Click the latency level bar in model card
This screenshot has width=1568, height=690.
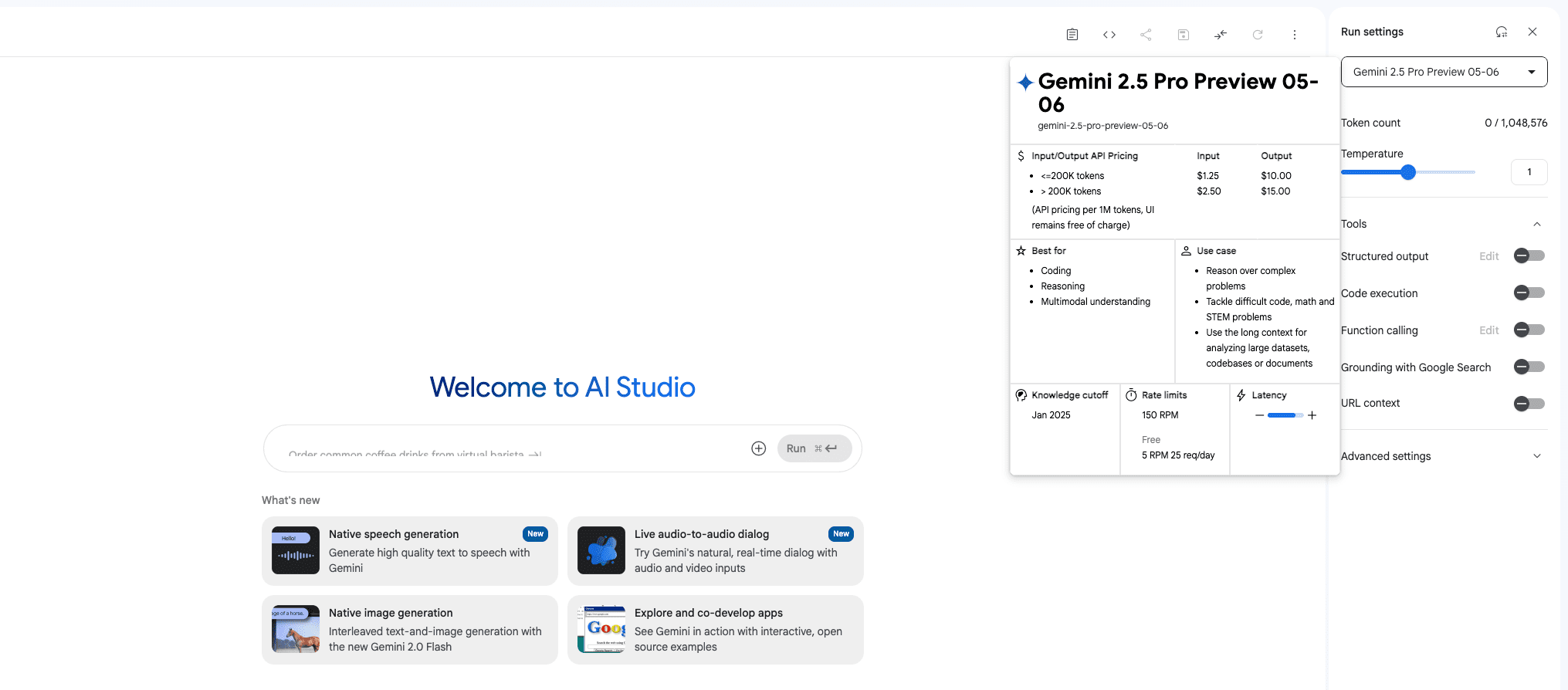(1285, 415)
